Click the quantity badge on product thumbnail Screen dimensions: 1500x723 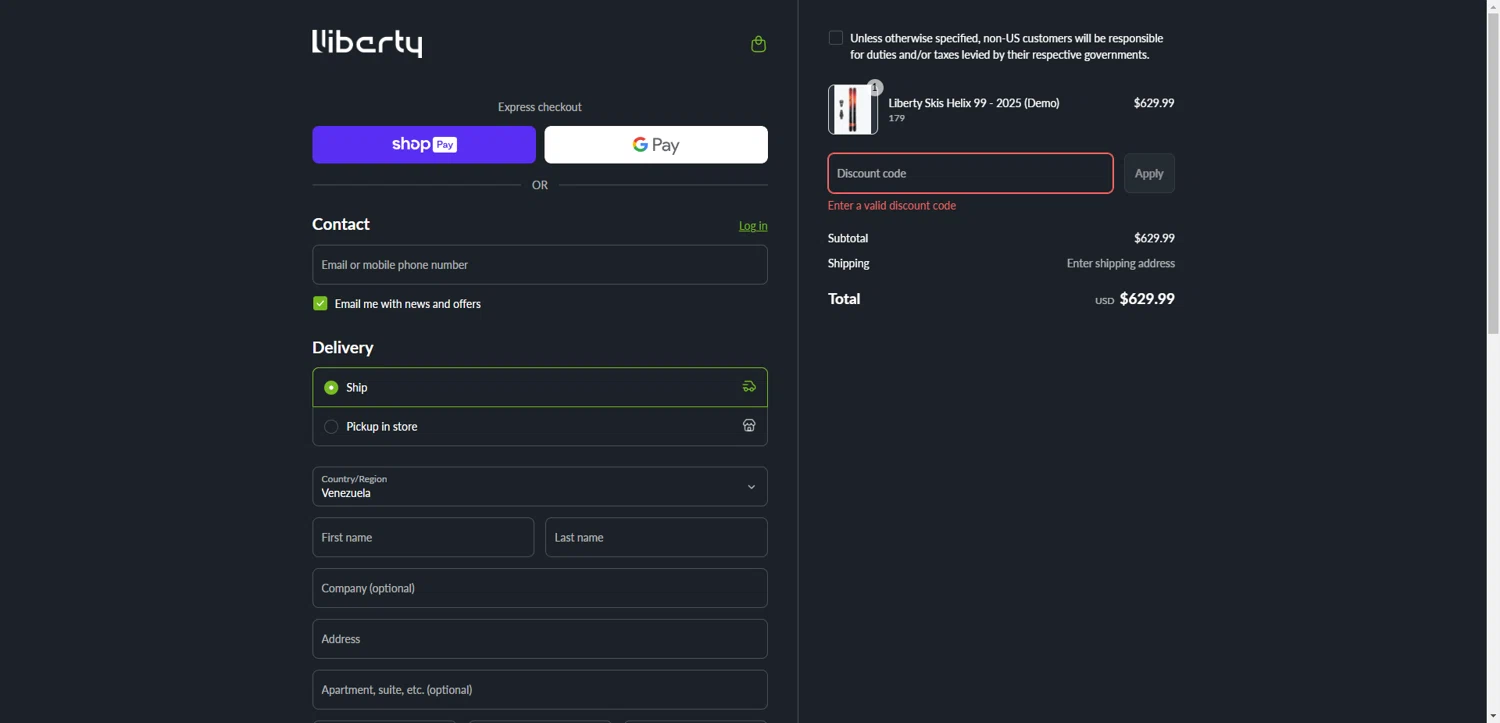coord(875,88)
